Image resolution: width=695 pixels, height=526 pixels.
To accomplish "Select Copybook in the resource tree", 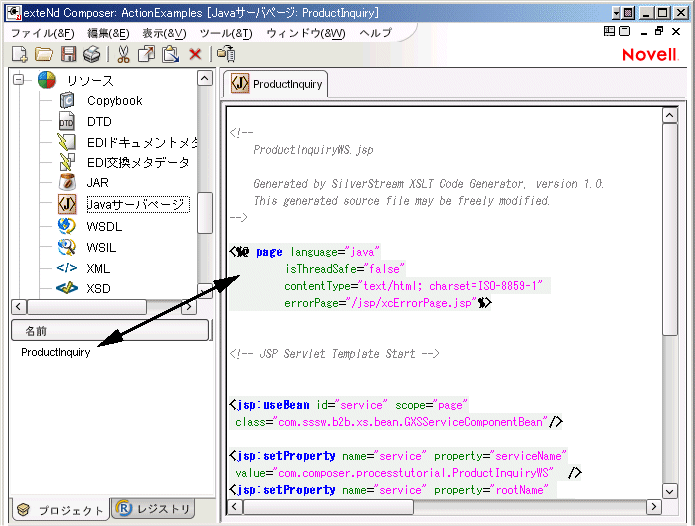I will click(115, 101).
